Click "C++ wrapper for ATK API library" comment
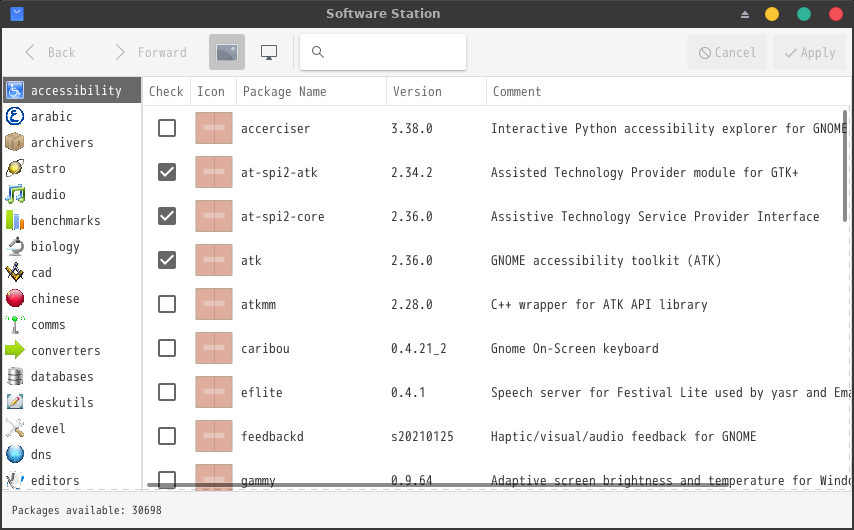The width and height of the screenshot is (854, 530). coord(599,304)
